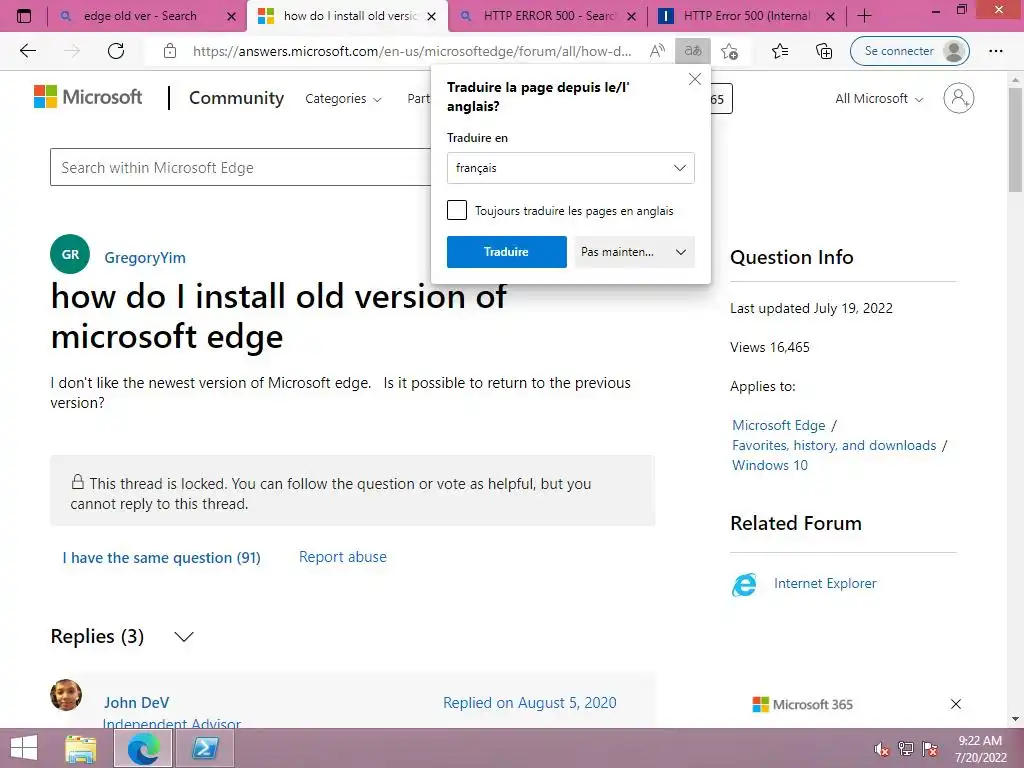
Task: Click the GR user avatar
Action: (x=70, y=254)
